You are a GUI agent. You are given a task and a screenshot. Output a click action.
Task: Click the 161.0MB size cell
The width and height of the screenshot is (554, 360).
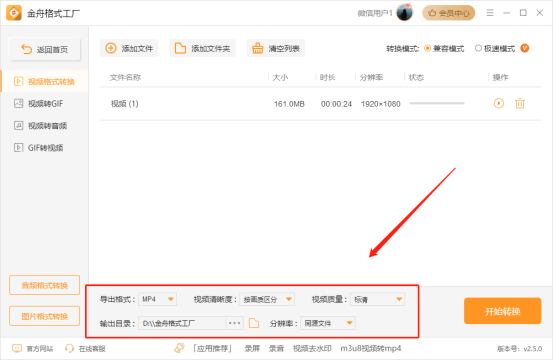pos(289,104)
